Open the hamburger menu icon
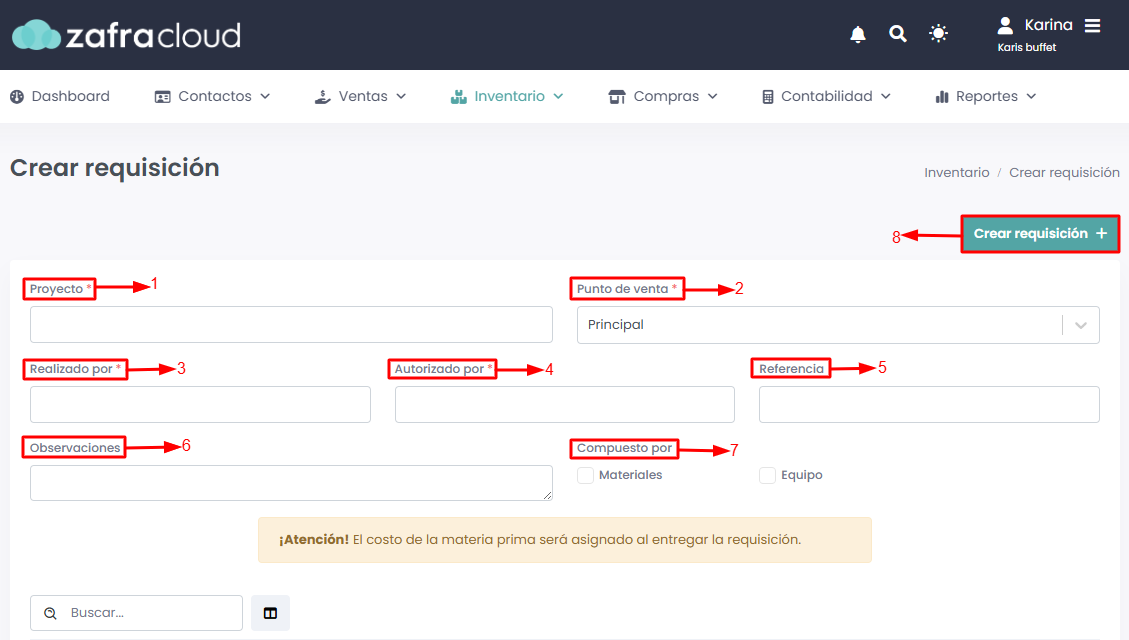 click(1092, 26)
